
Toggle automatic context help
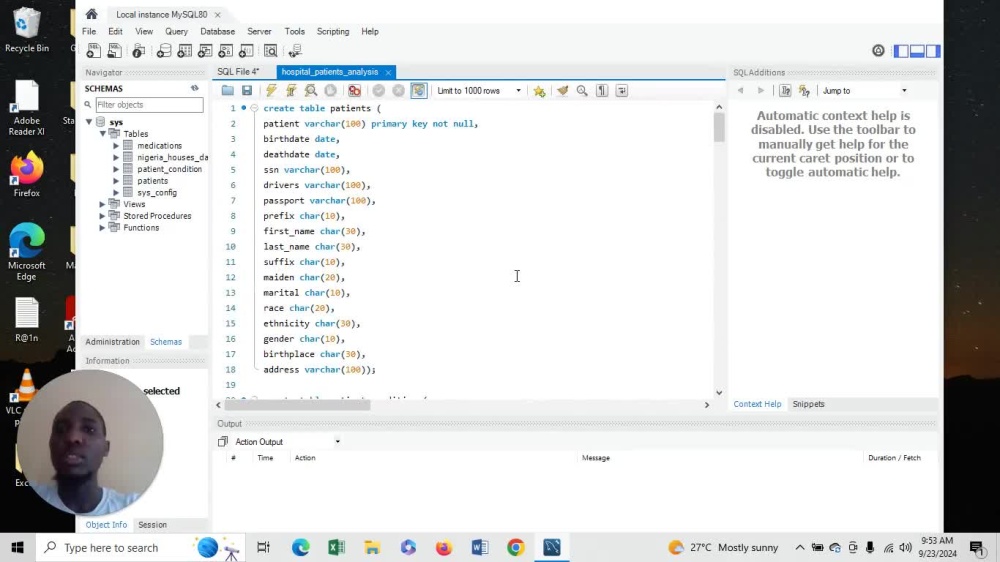(804, 91)
